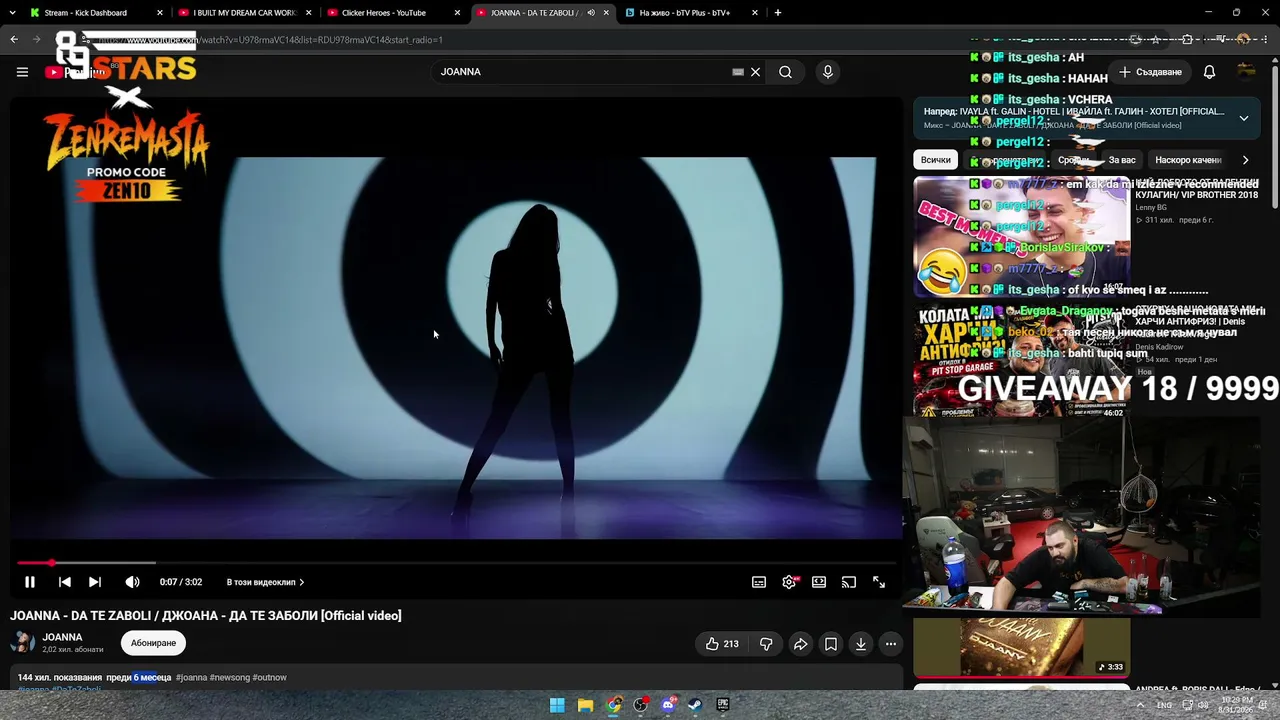Mute audio on the JOANNA tab

(591, 13)
